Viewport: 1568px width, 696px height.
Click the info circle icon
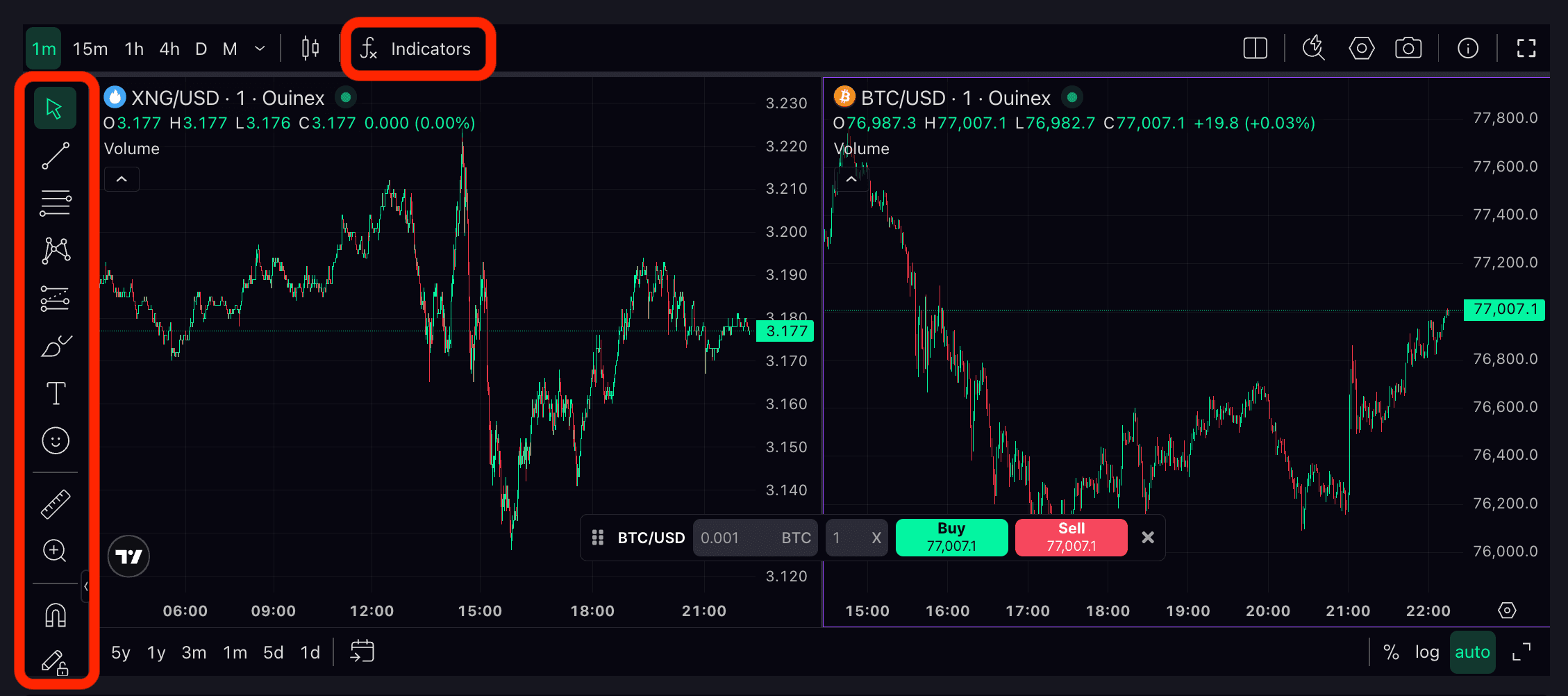point(1467,49)
